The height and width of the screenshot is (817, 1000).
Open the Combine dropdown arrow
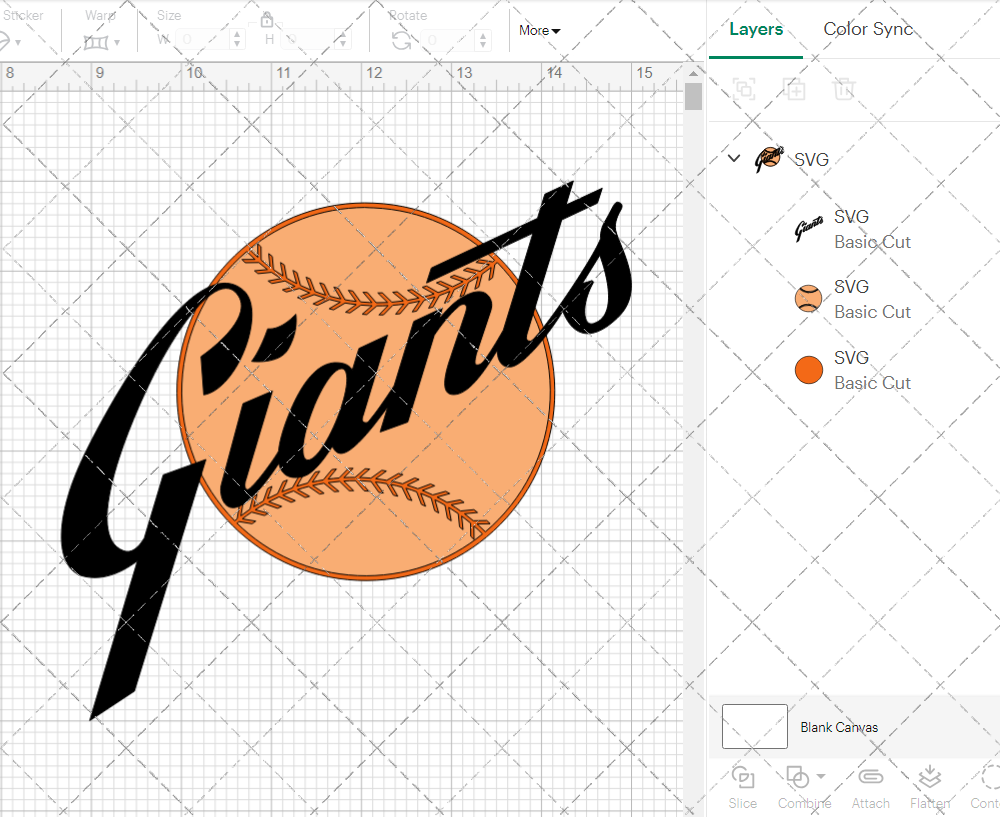[821, 776]
